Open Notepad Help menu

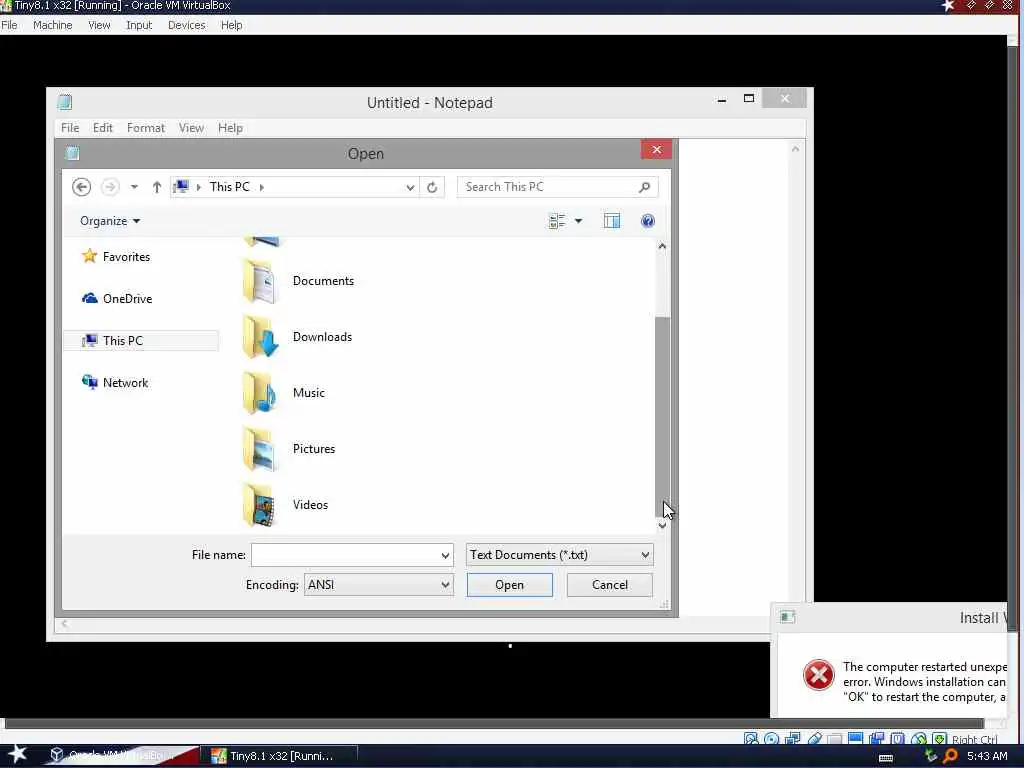pyautogui.click(x=231, y=128)
